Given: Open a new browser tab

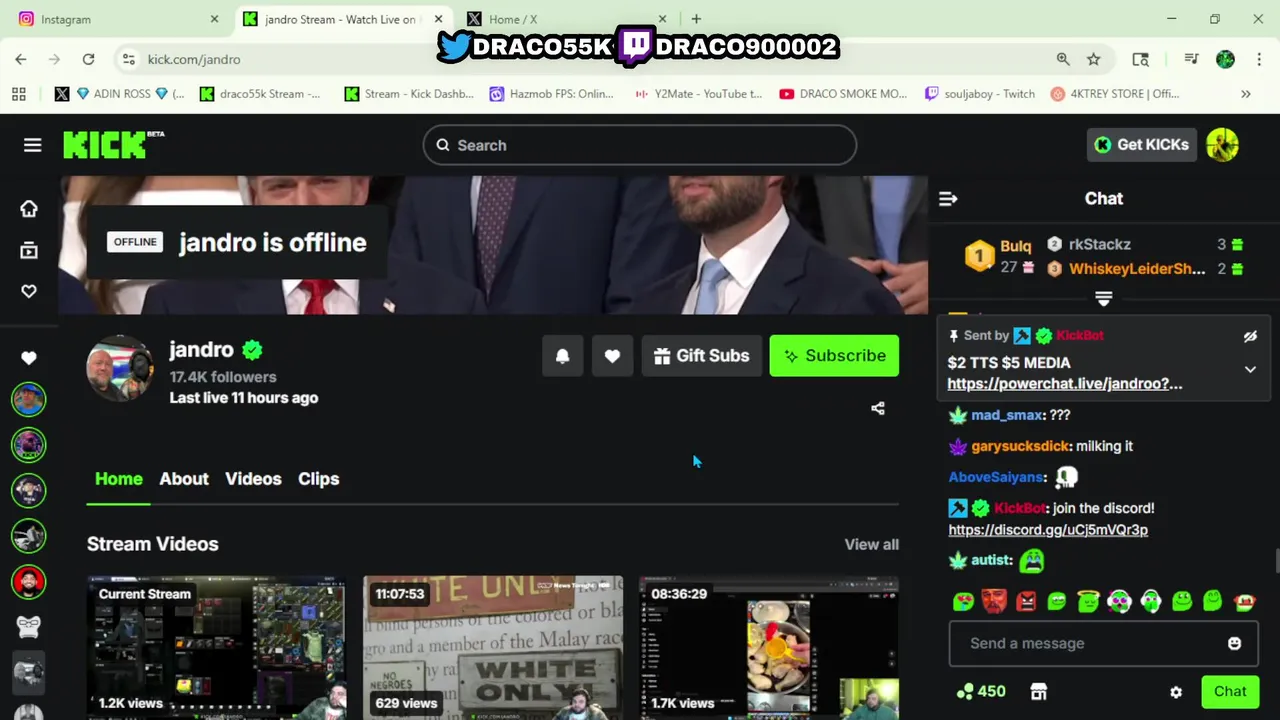Looking at the screenshot, I should [696, 19].
